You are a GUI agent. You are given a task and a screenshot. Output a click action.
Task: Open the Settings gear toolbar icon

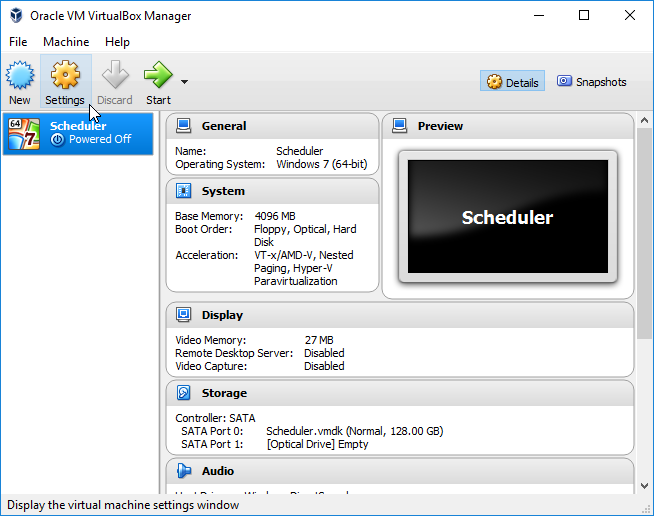tap(65, 75)
